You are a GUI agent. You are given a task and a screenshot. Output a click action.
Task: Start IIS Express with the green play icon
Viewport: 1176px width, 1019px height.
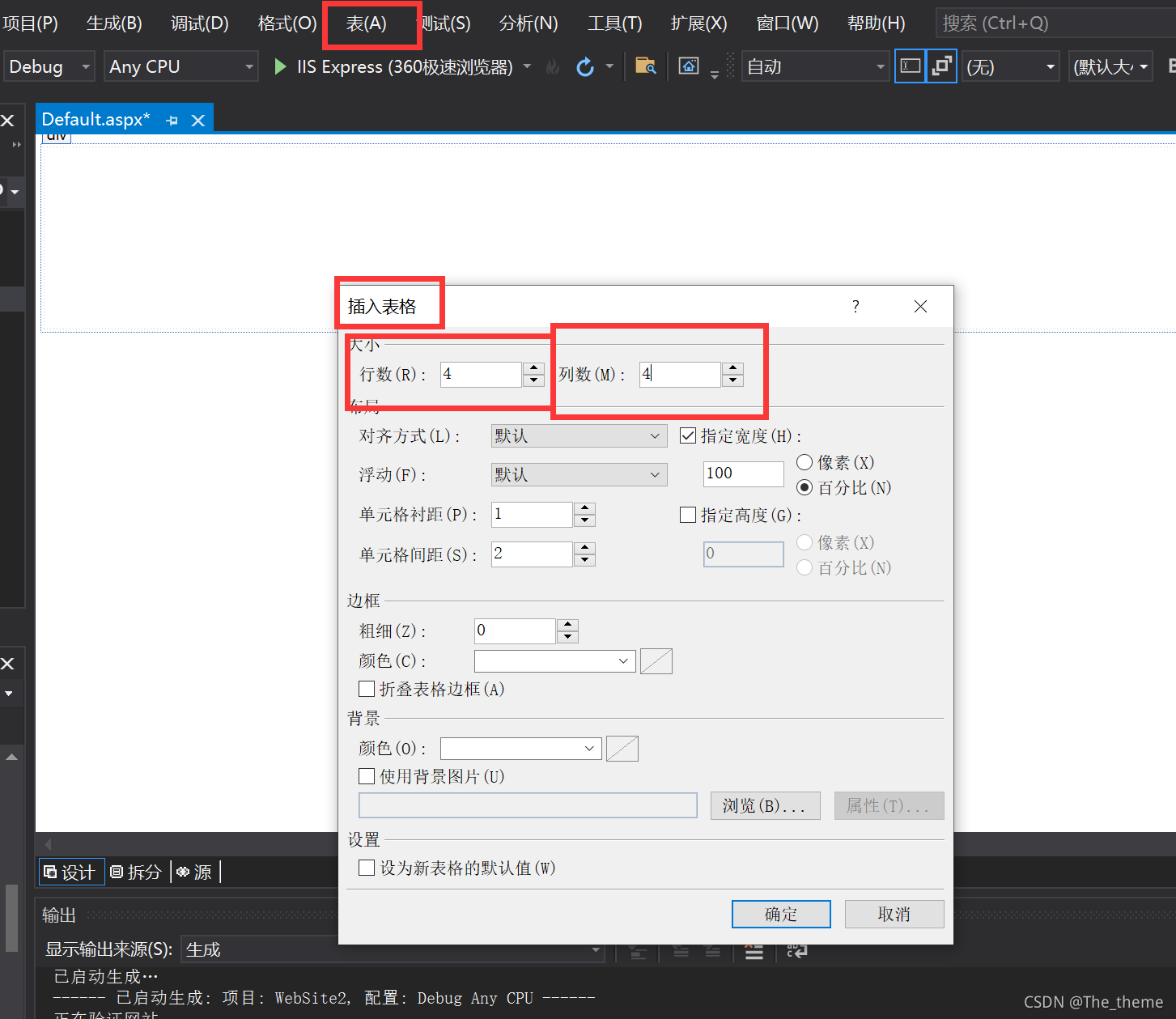[280, 66]
